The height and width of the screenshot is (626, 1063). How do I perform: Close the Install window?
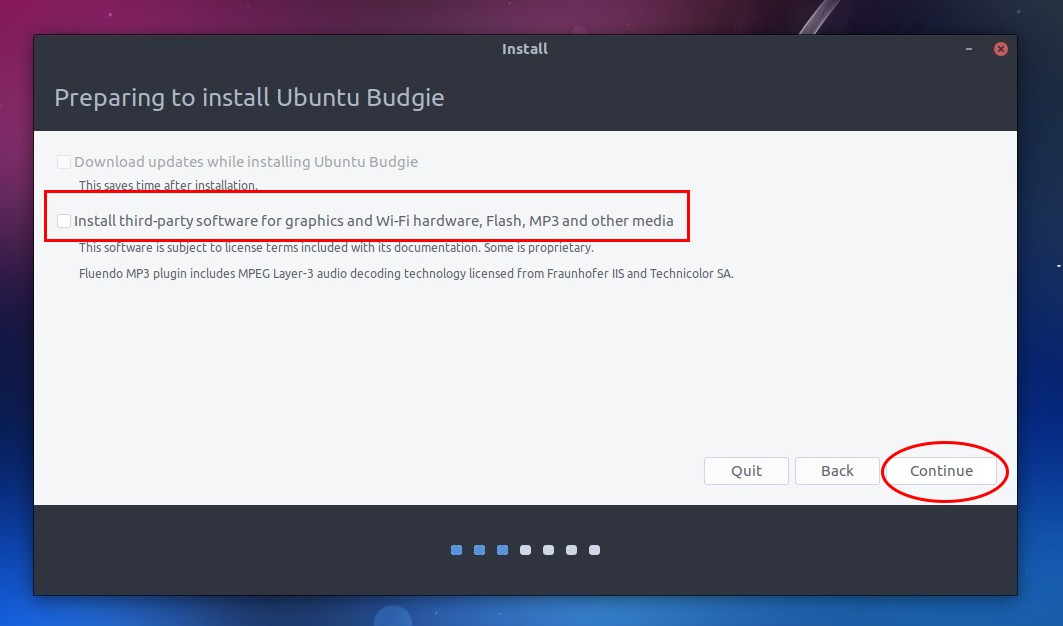1001,49
